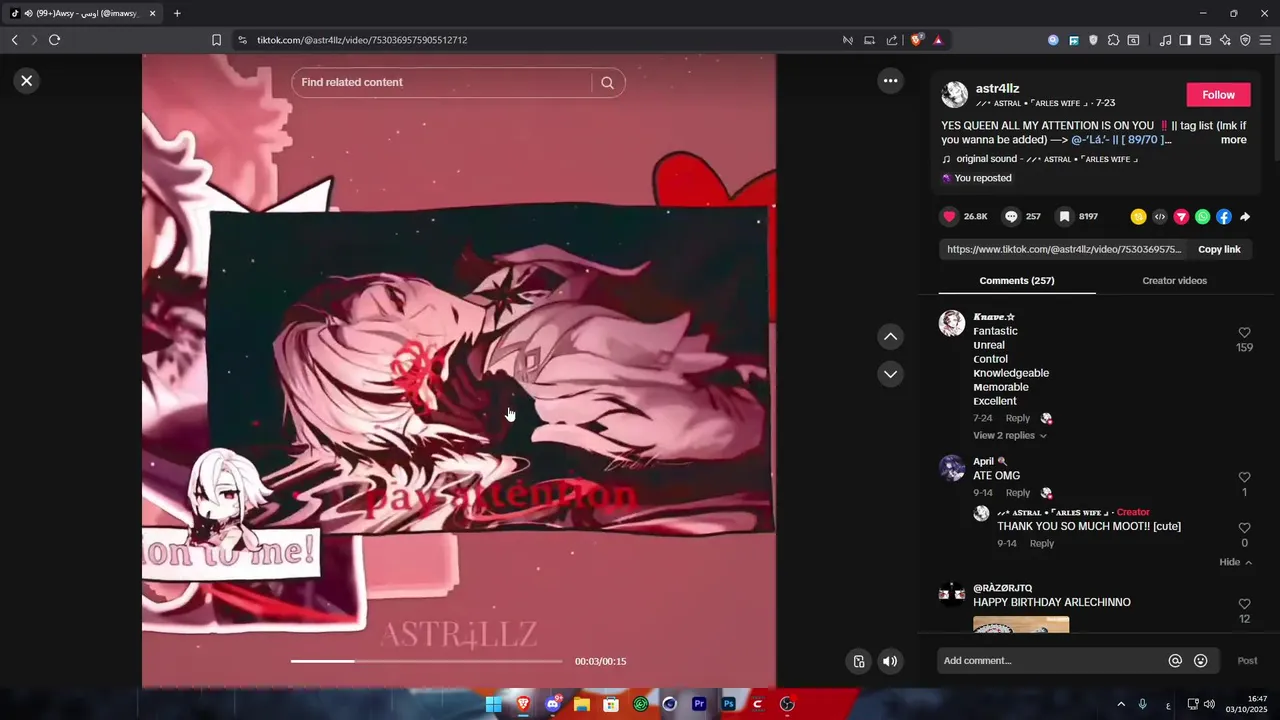This screenshot has height=720, width=1280.
Task: Expand the caption with more
Action: [x=1233, y=140]
